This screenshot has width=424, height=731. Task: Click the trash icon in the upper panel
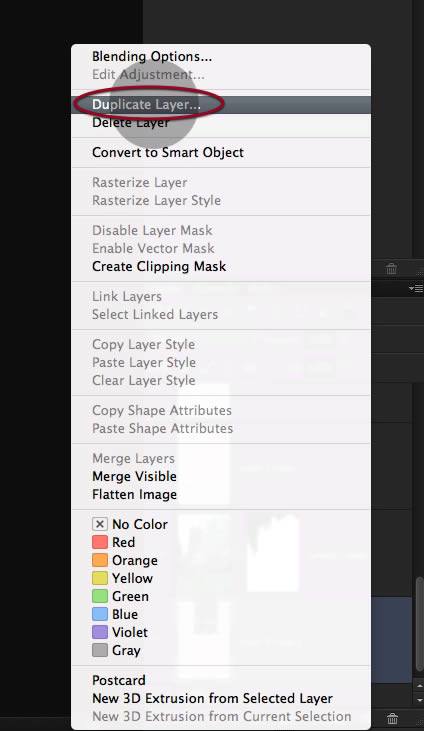tap(391, 268)
